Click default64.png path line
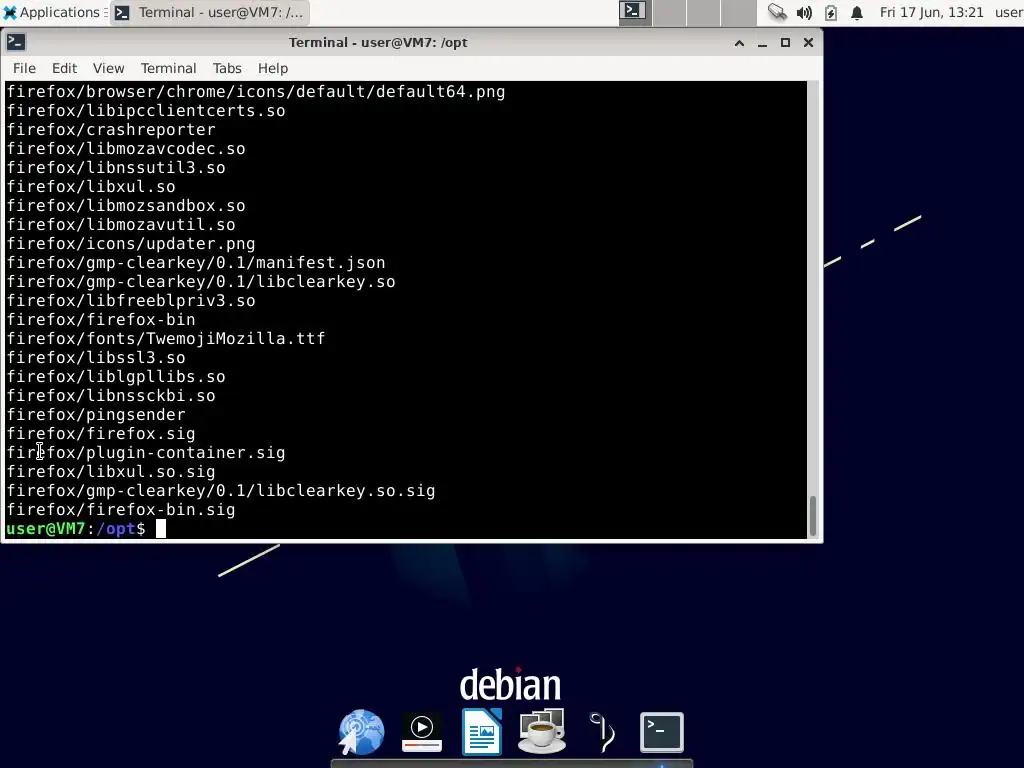 (256, 92)
